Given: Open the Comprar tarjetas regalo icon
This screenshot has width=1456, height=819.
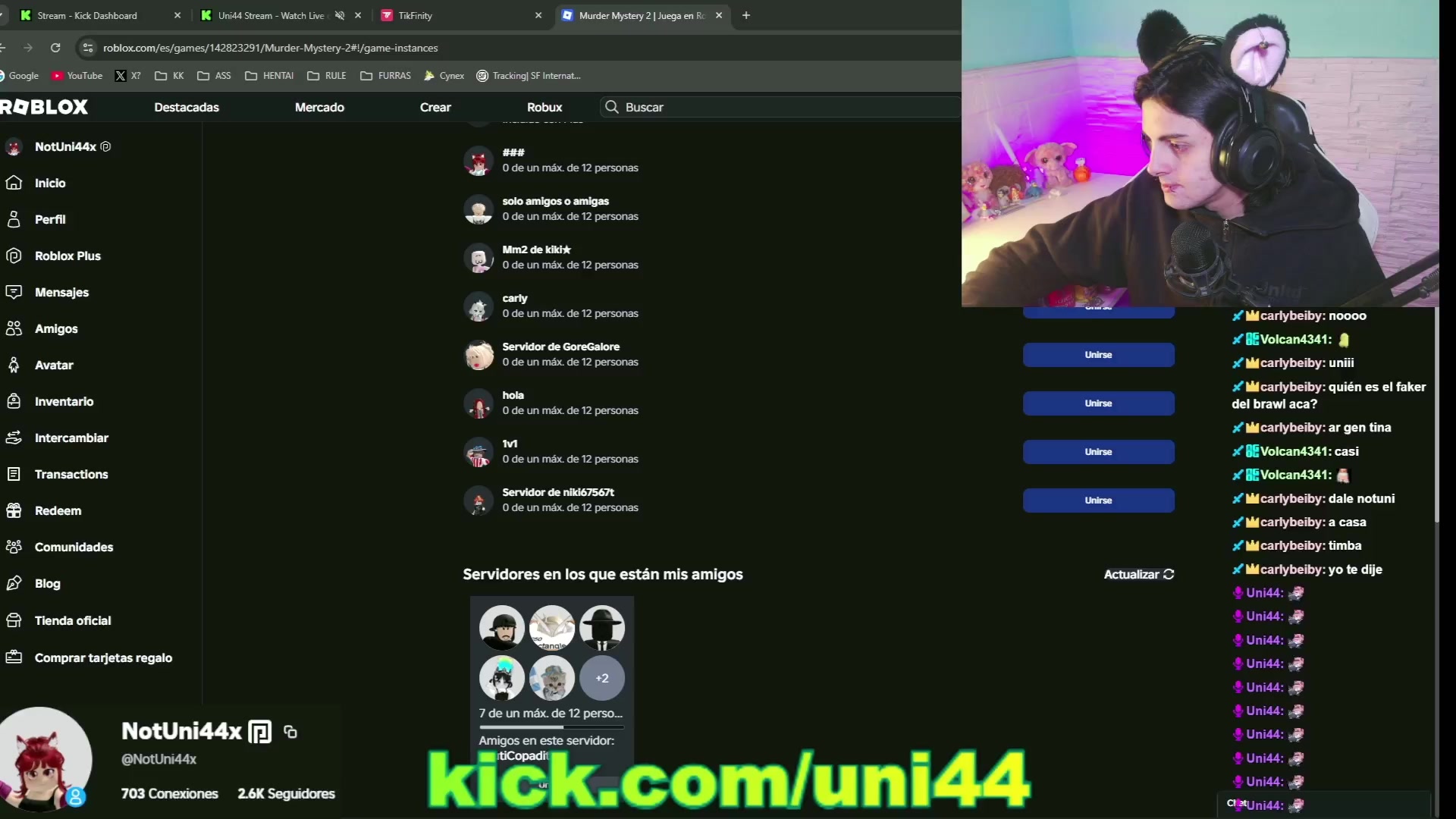Looking at the screenshot, I should pyautogui.click(x=14, y=657).
